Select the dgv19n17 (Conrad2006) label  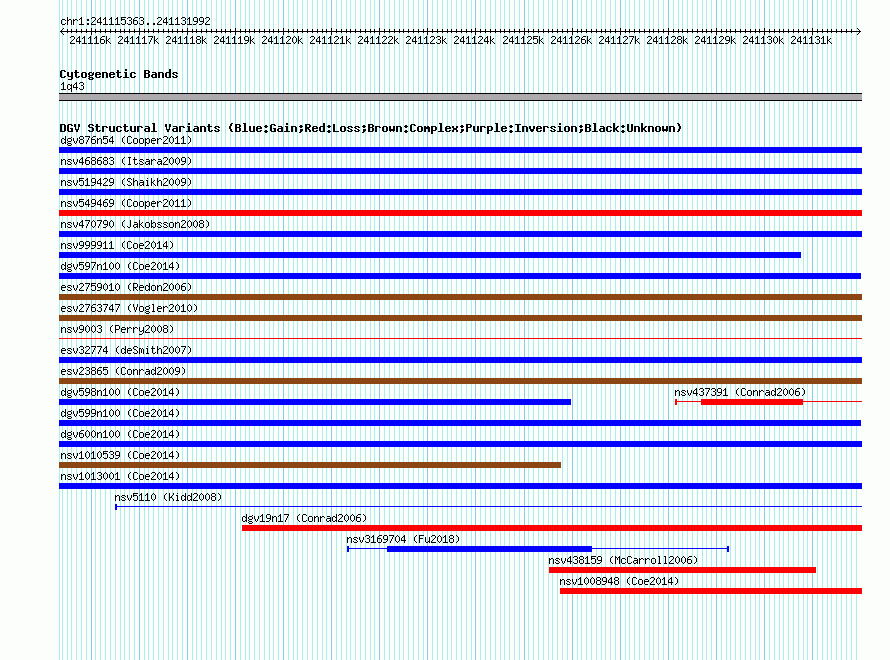304,518
